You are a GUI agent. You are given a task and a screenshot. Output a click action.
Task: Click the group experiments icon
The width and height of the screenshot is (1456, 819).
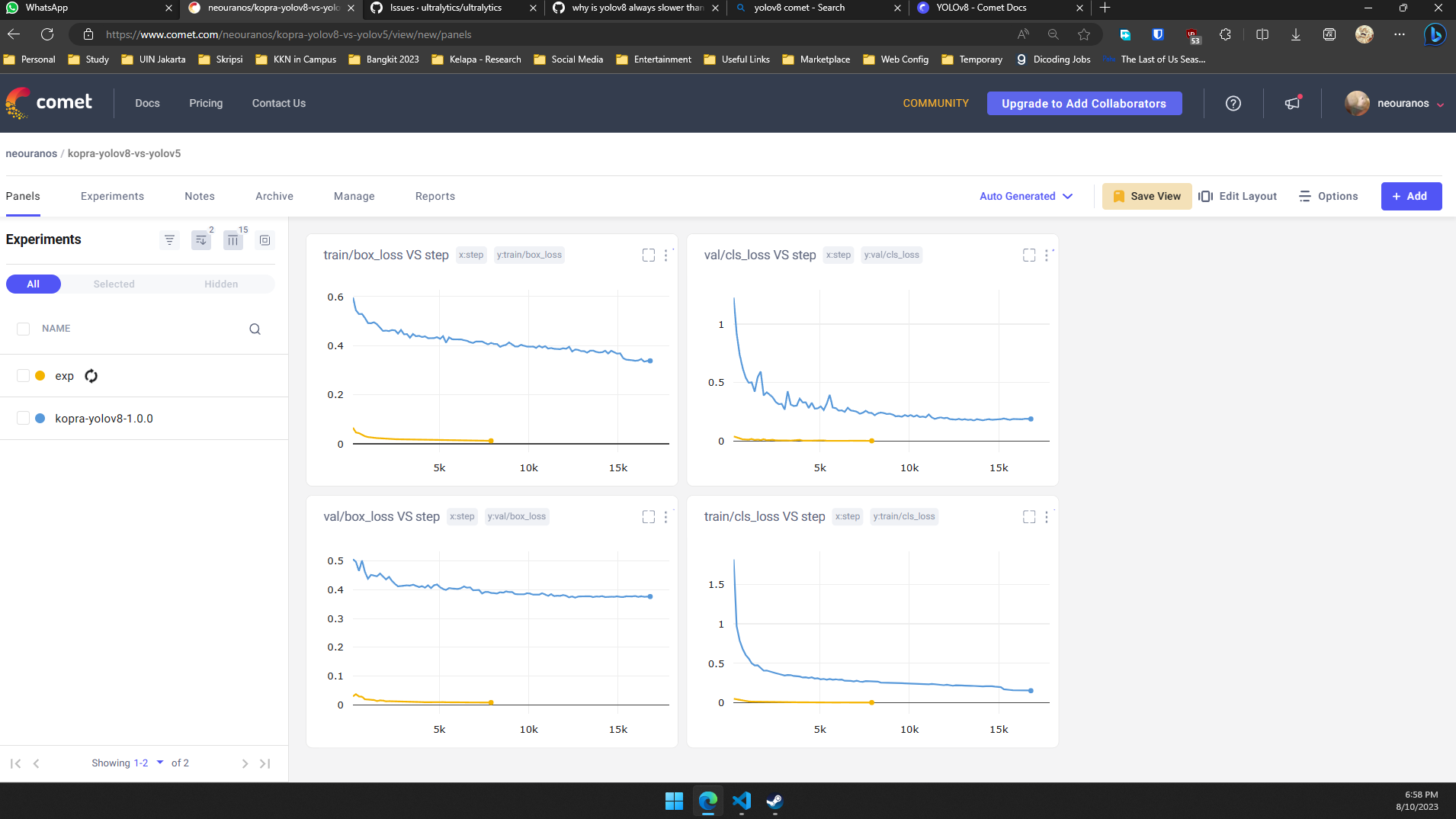pos(265,239)
